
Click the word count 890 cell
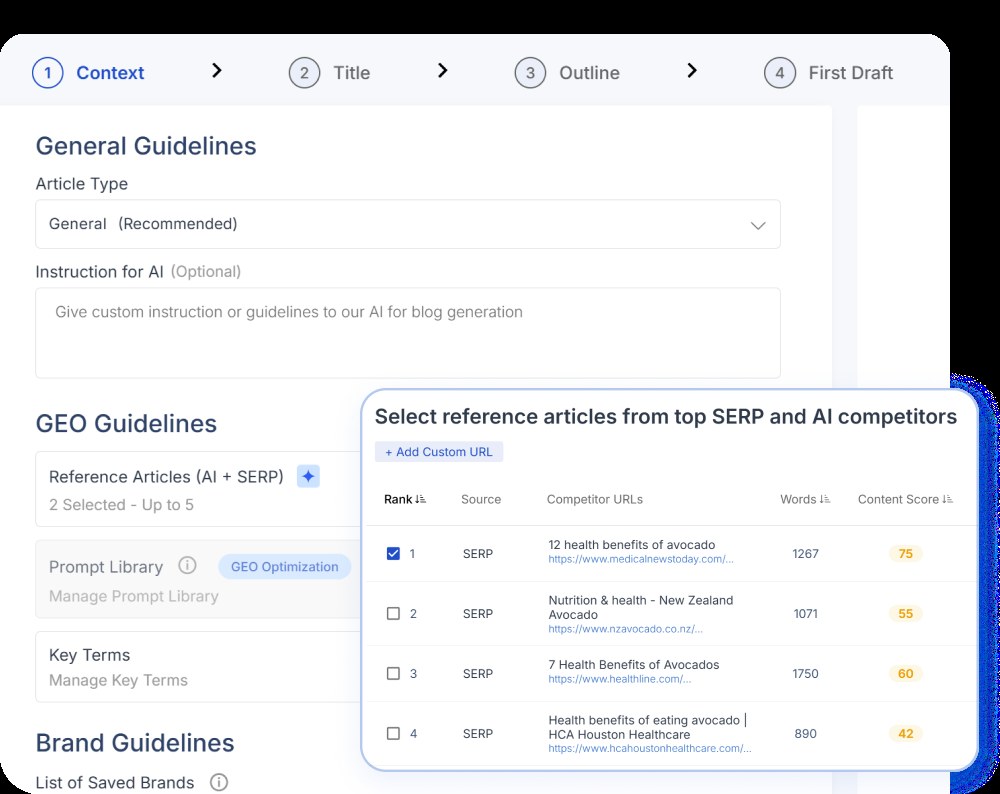[x=805, y=733]
